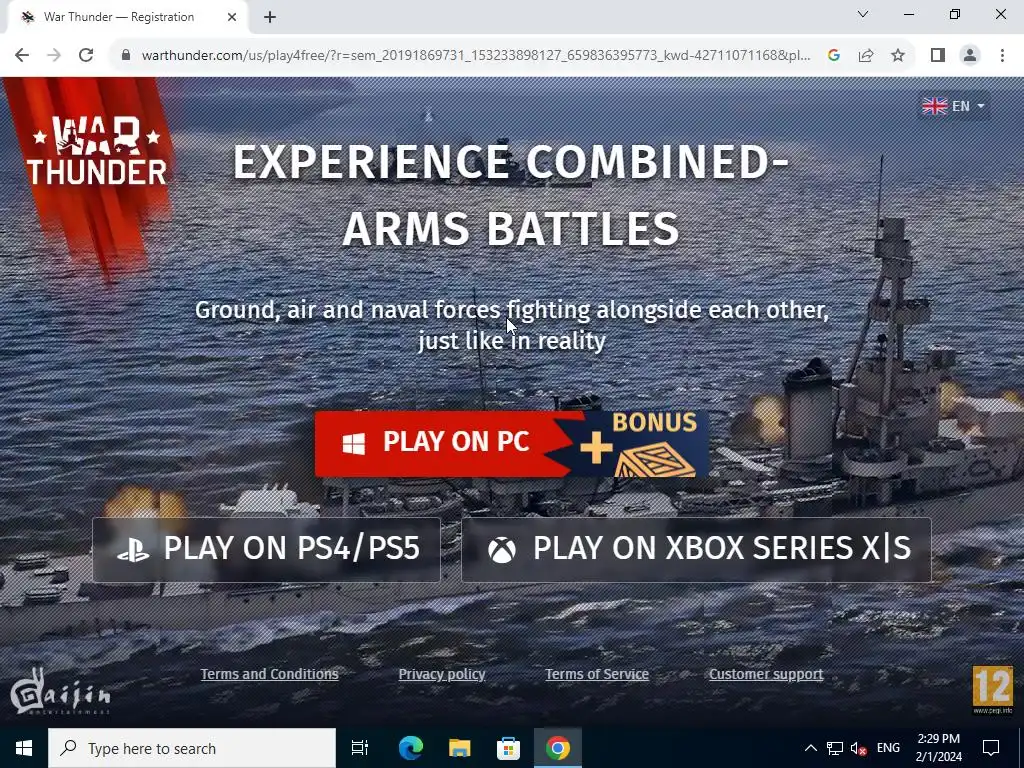Choose PLAY ON XBOX SERIES X|S
Screen dimensions: 1024x768
[x=696, y=549]
